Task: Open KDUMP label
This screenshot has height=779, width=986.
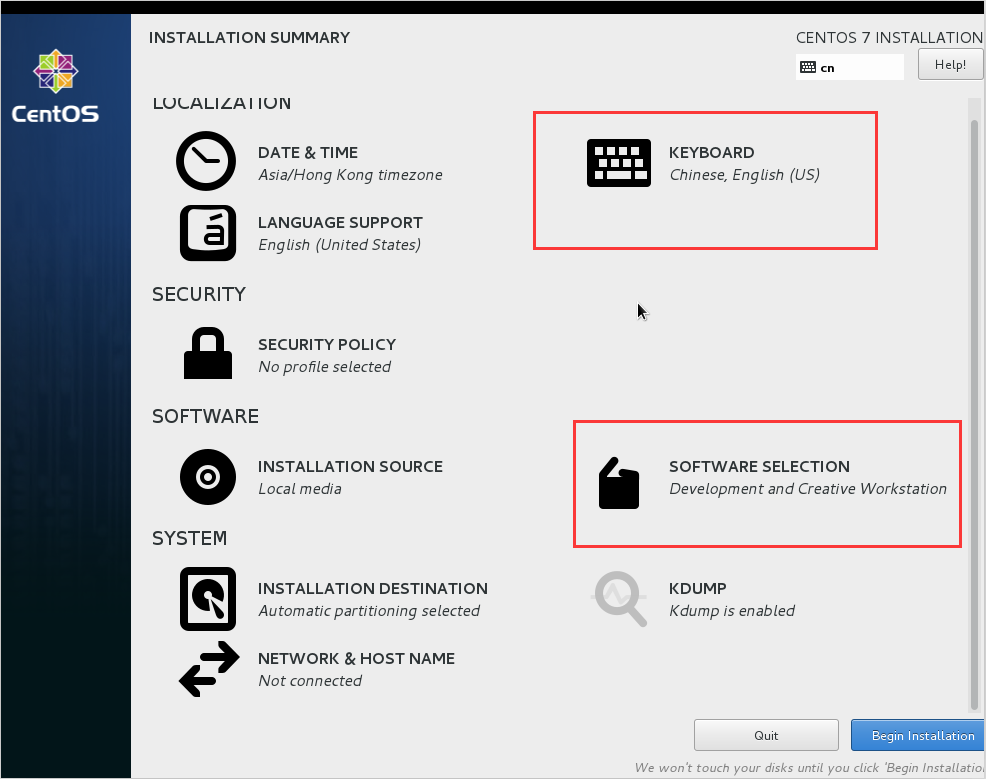Action: 697,588
